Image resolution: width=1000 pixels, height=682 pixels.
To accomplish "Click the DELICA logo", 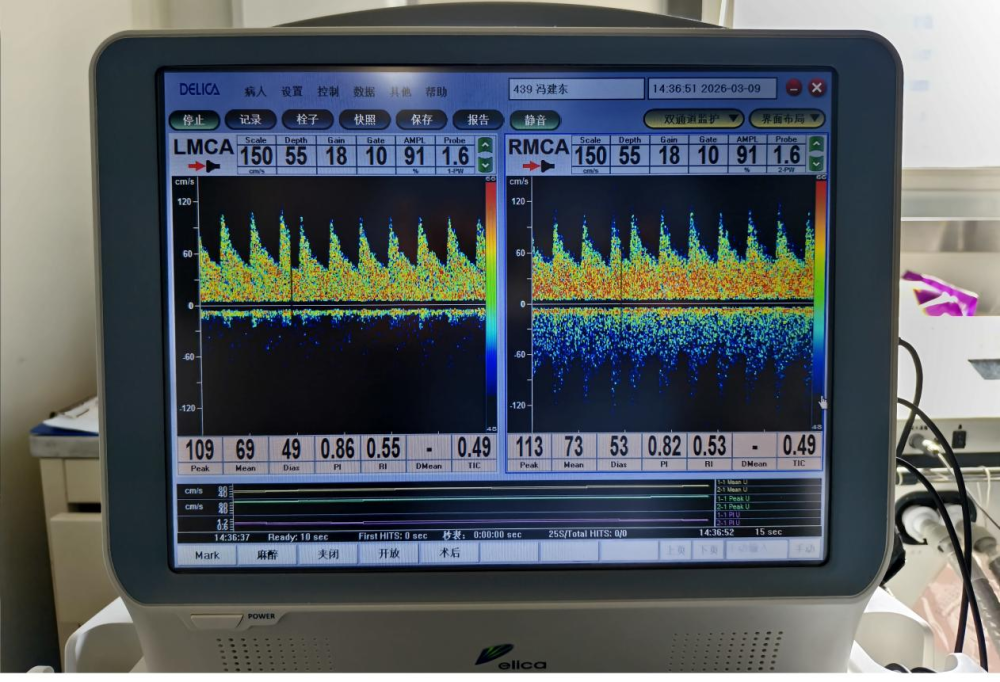I will (199, 89).
